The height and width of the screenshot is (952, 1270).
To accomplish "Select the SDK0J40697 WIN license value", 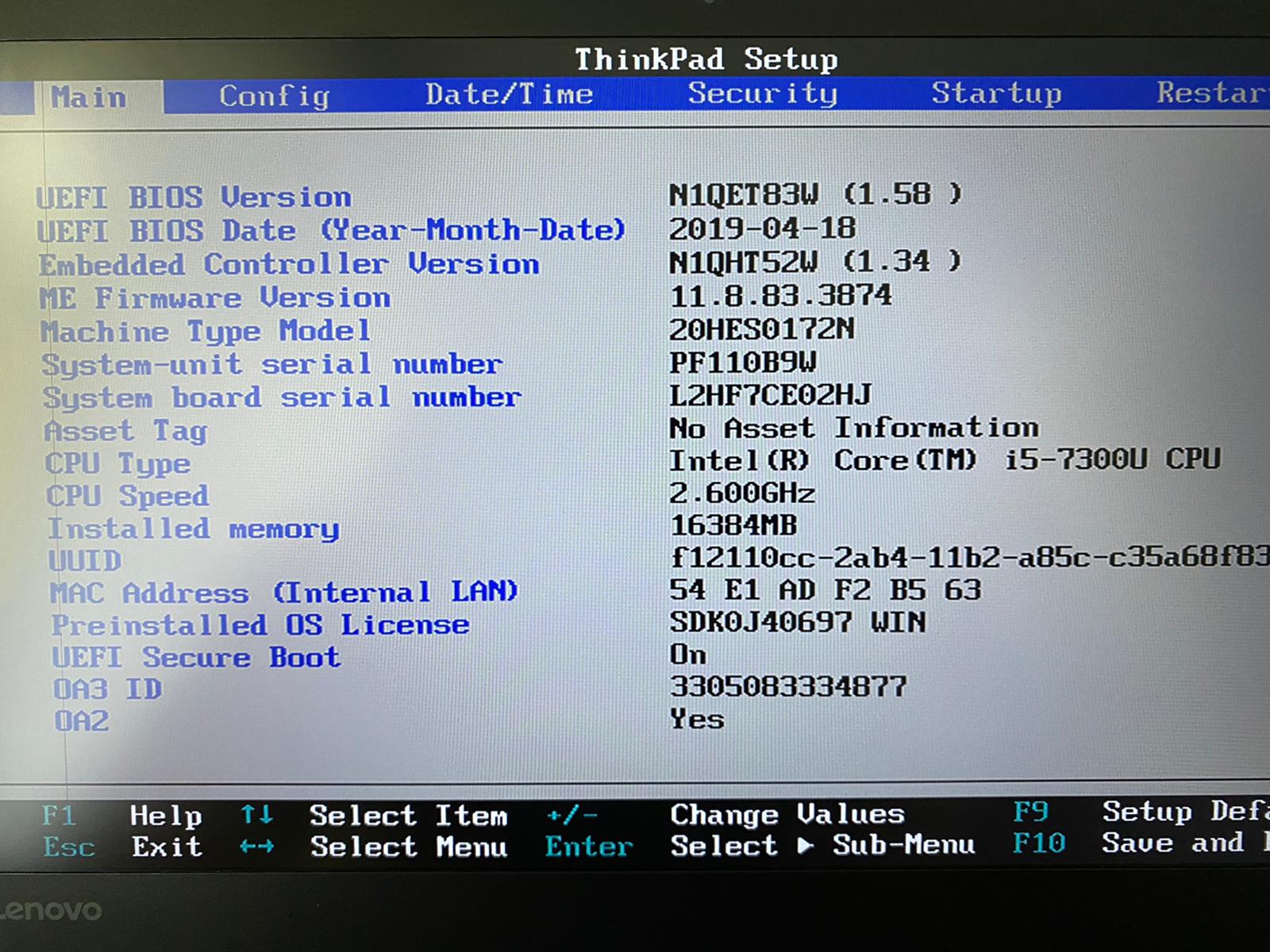I will (x=798, y=622).
